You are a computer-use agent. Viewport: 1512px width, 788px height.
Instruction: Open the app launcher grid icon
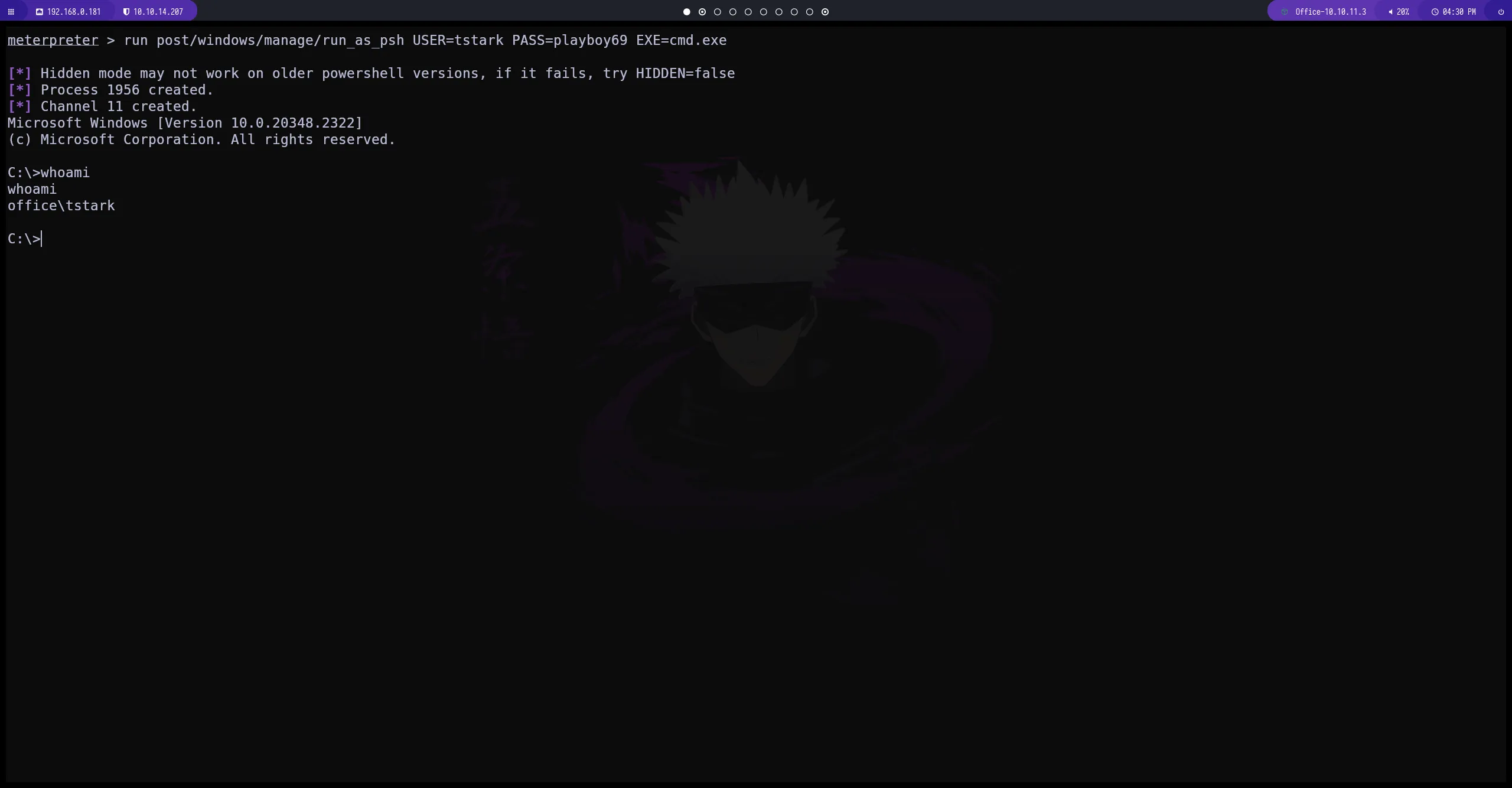pos(11,12)
